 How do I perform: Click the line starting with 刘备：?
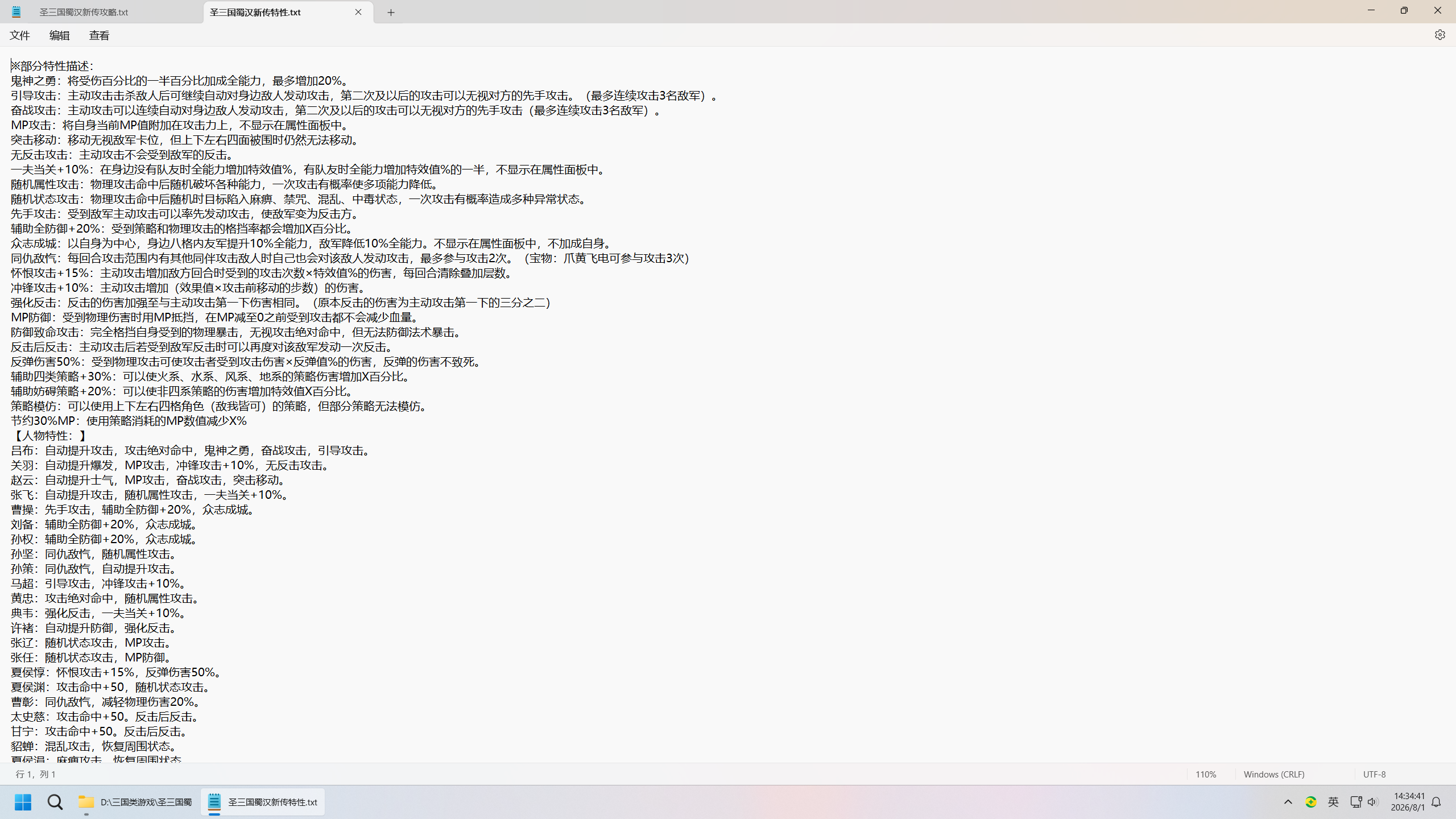point(105,524)
